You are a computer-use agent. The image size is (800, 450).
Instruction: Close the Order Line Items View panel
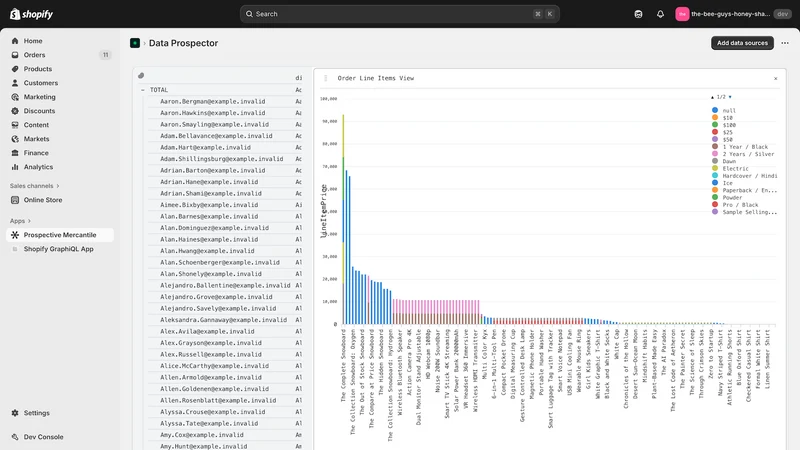point(776,79)
